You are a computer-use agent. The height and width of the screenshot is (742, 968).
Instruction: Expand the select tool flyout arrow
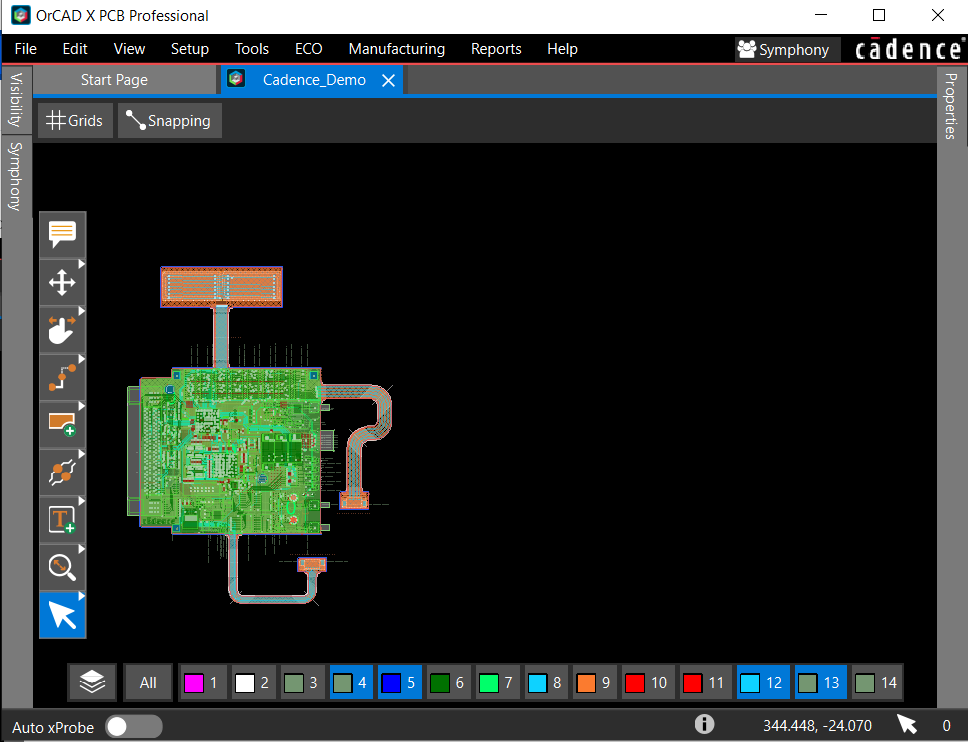pyautogui.click(x=81, y=597)
